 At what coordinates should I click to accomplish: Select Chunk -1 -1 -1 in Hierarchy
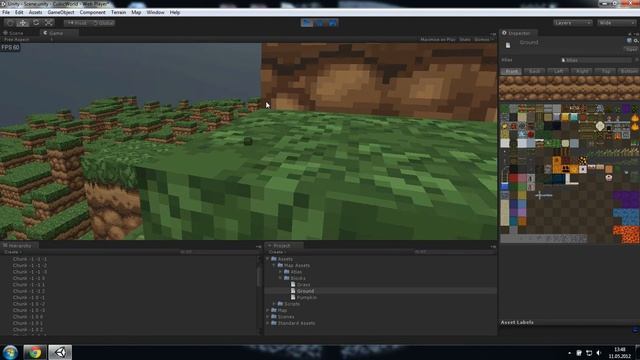pyautogui.click(x=30, y=259)
